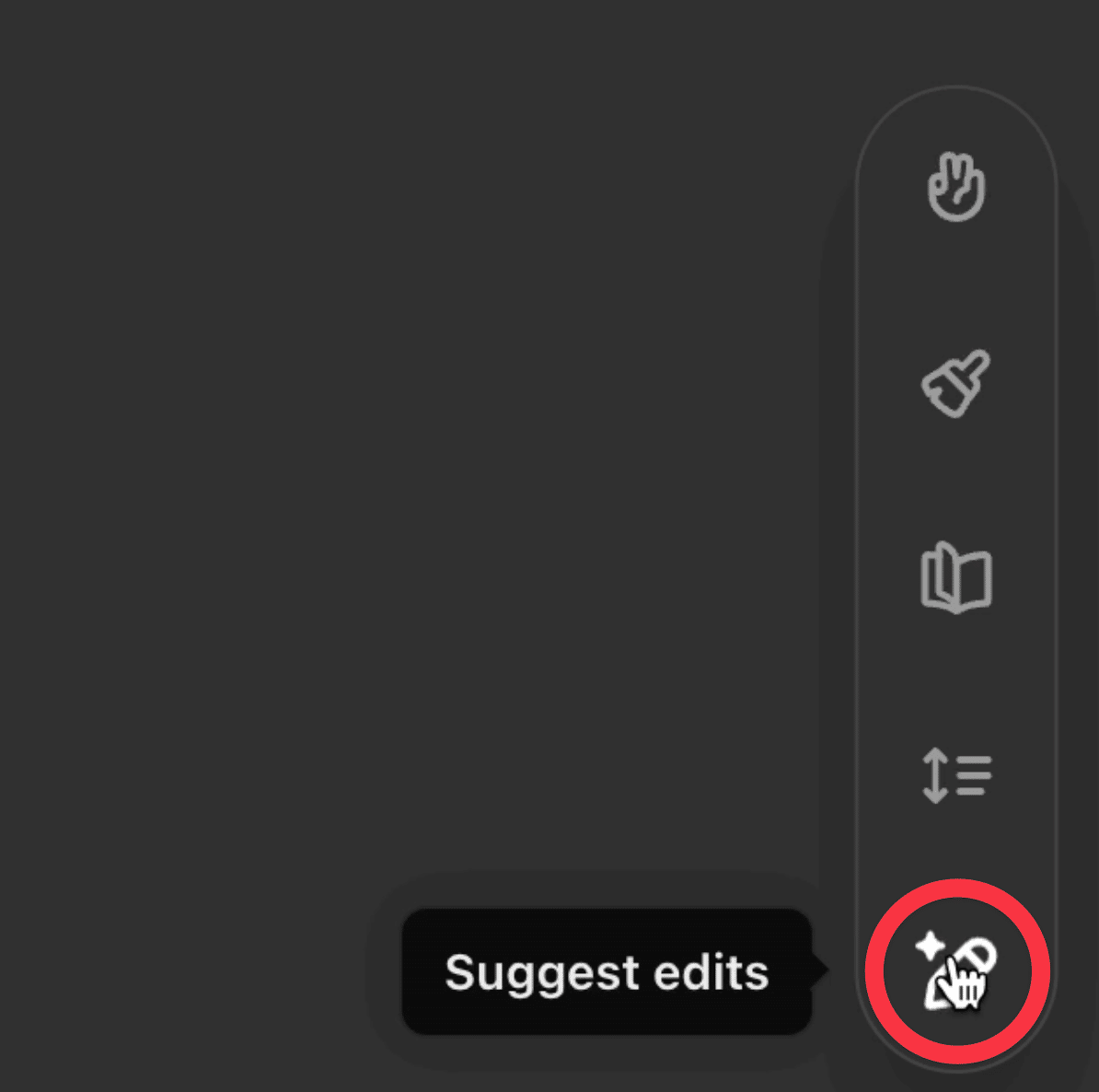The height and width of the screenshot is (1092, 1099).
Task: Select the second icon in the canvas toolbar
Action: click(956, 383)
